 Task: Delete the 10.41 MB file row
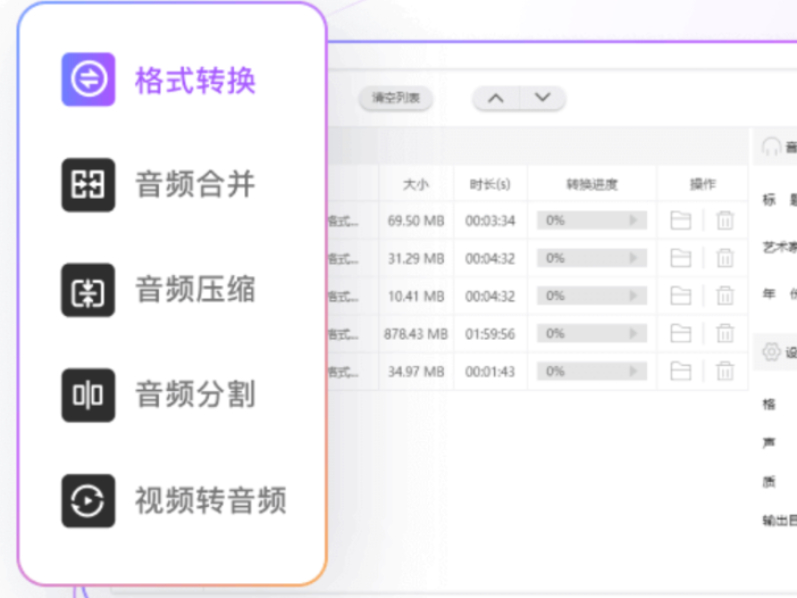(x=725, y=296)
